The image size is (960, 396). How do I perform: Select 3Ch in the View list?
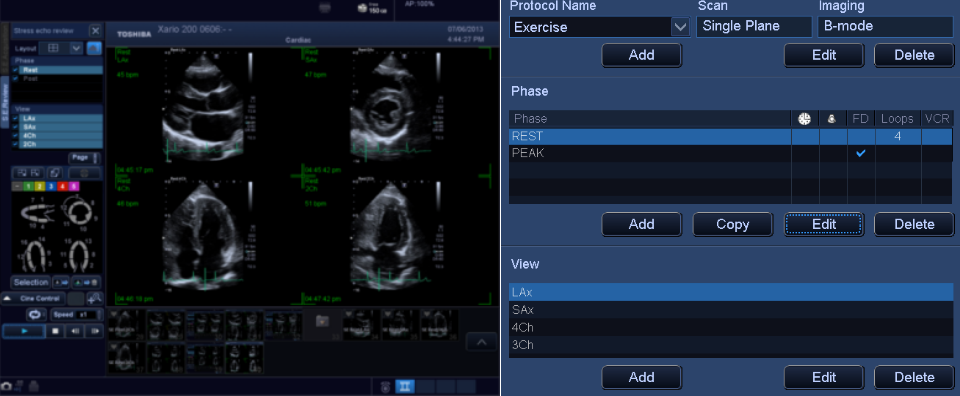point(730,345)
